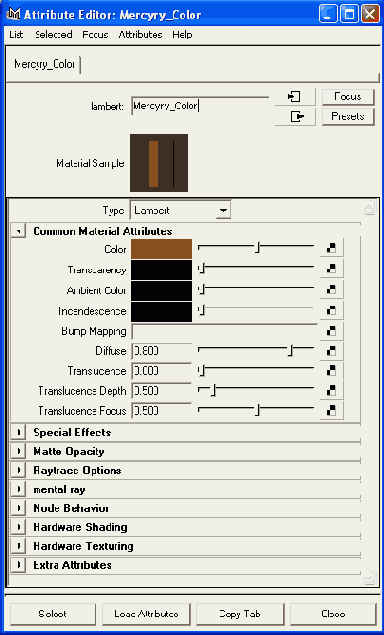Expand the Extra Attributes section
This screenshot has width=384, height=635.
[x=18, y=565]
